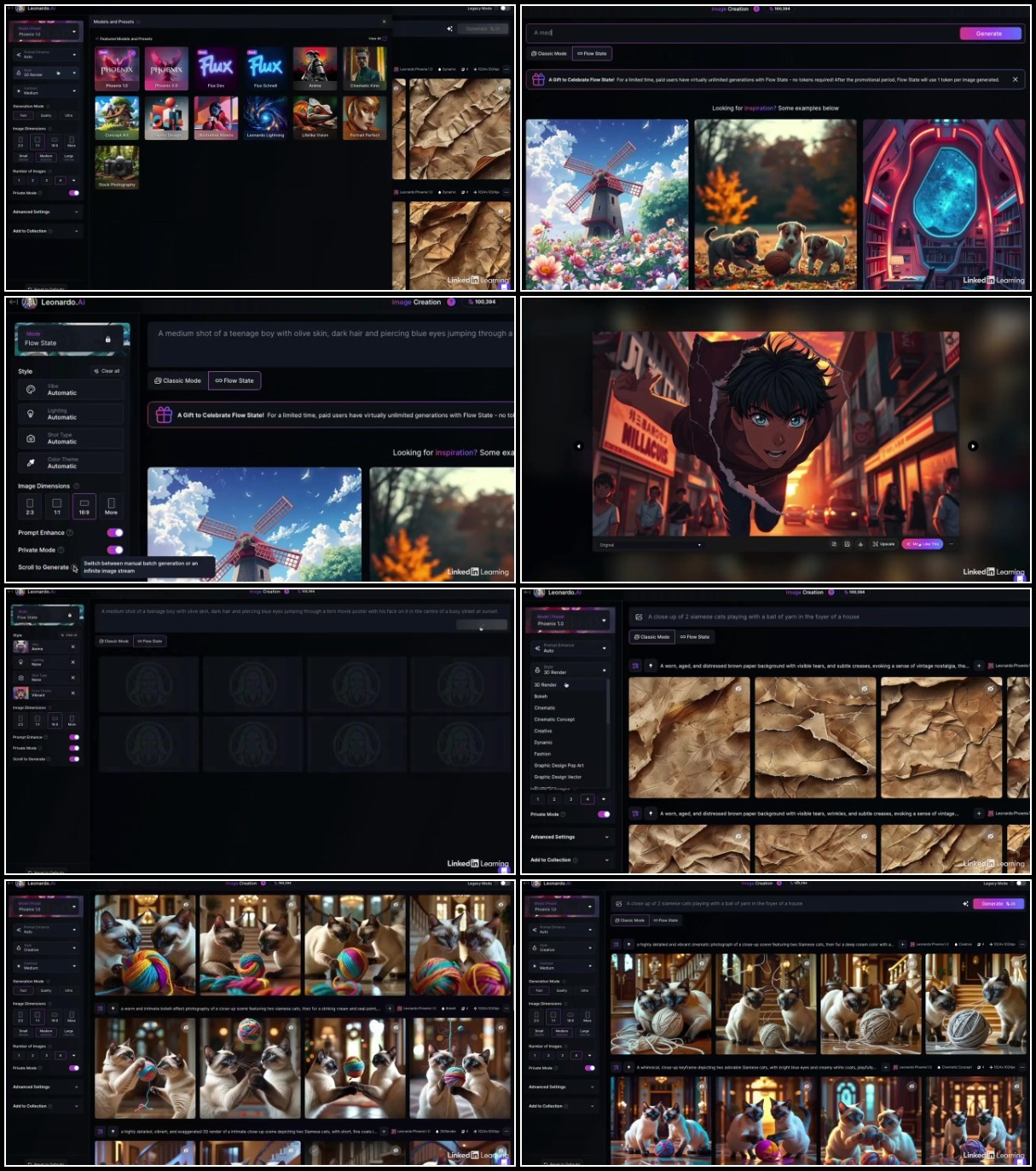Viewport: 1036px width, 1171px height.
Task: Select the Leonardo Lightning preset
Action: click(265, 118)
